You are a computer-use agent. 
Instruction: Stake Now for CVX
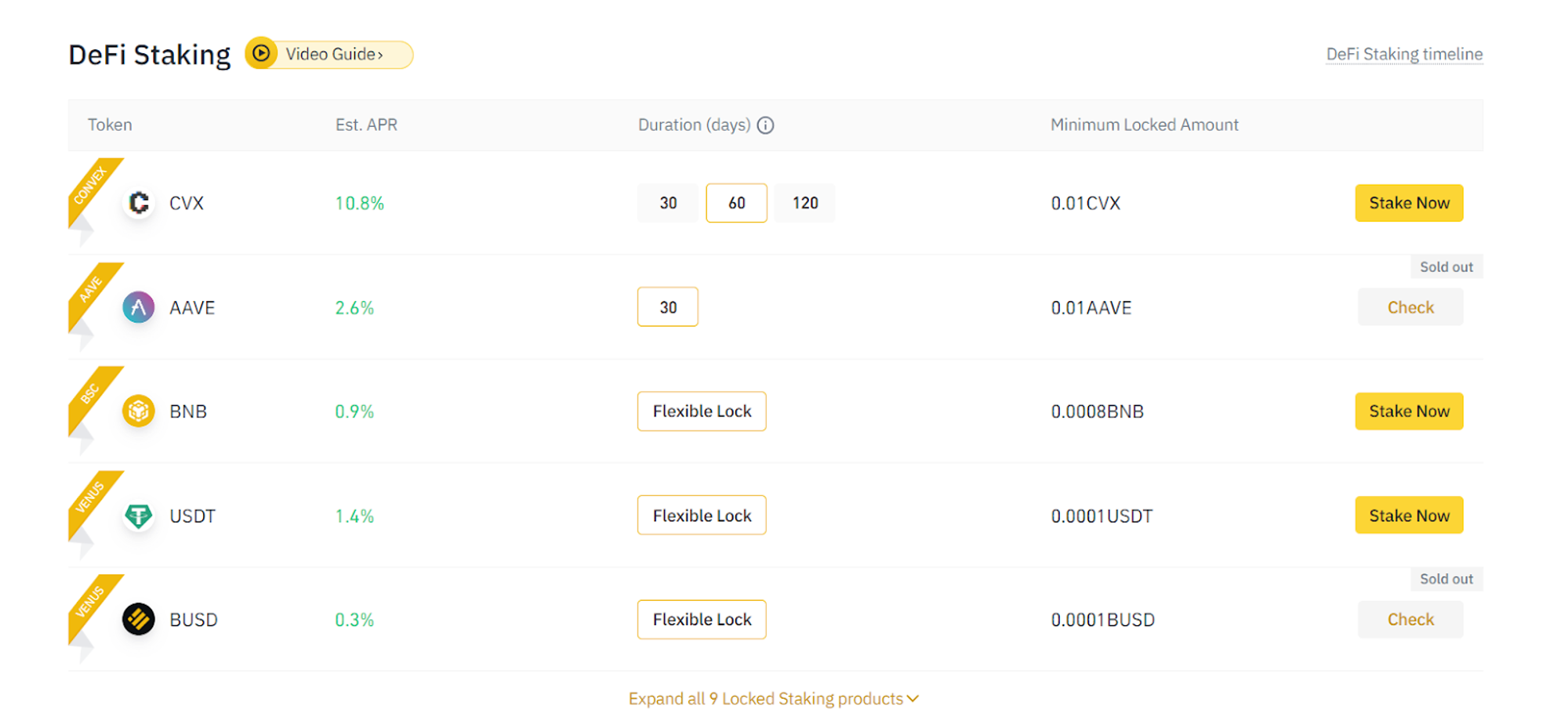point(1409,203)
